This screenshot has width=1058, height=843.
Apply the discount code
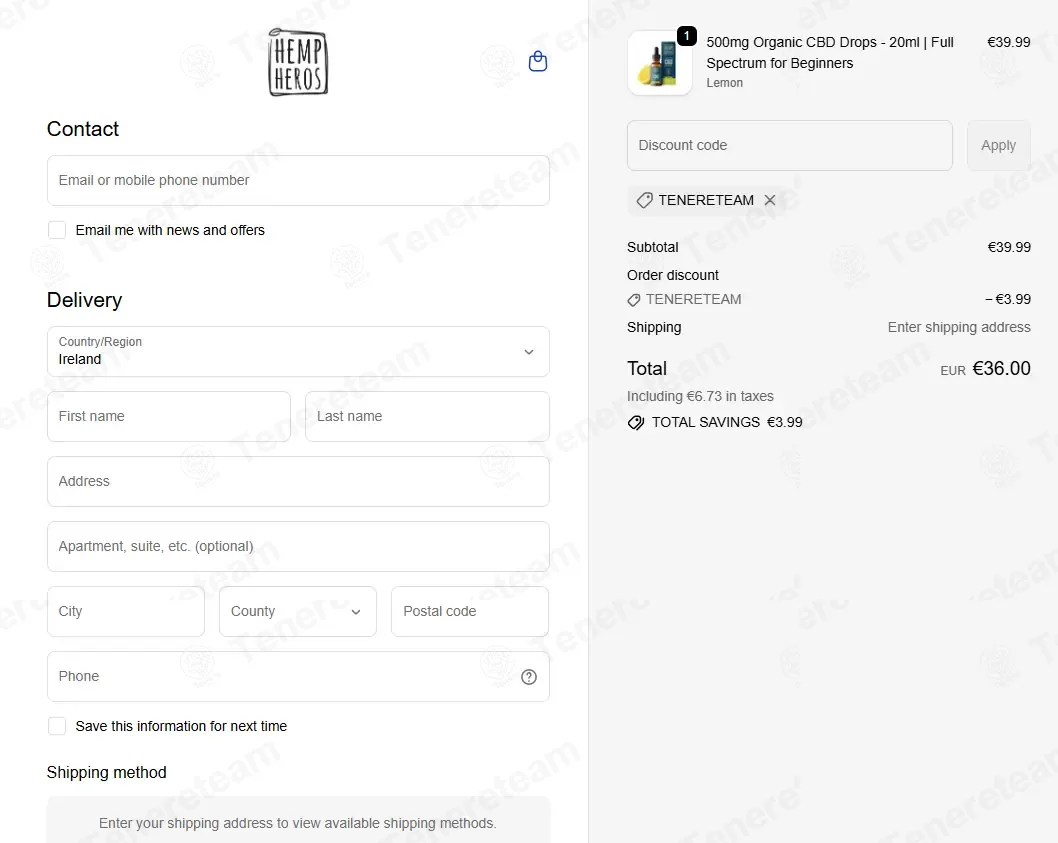click(x=998, y=146)
